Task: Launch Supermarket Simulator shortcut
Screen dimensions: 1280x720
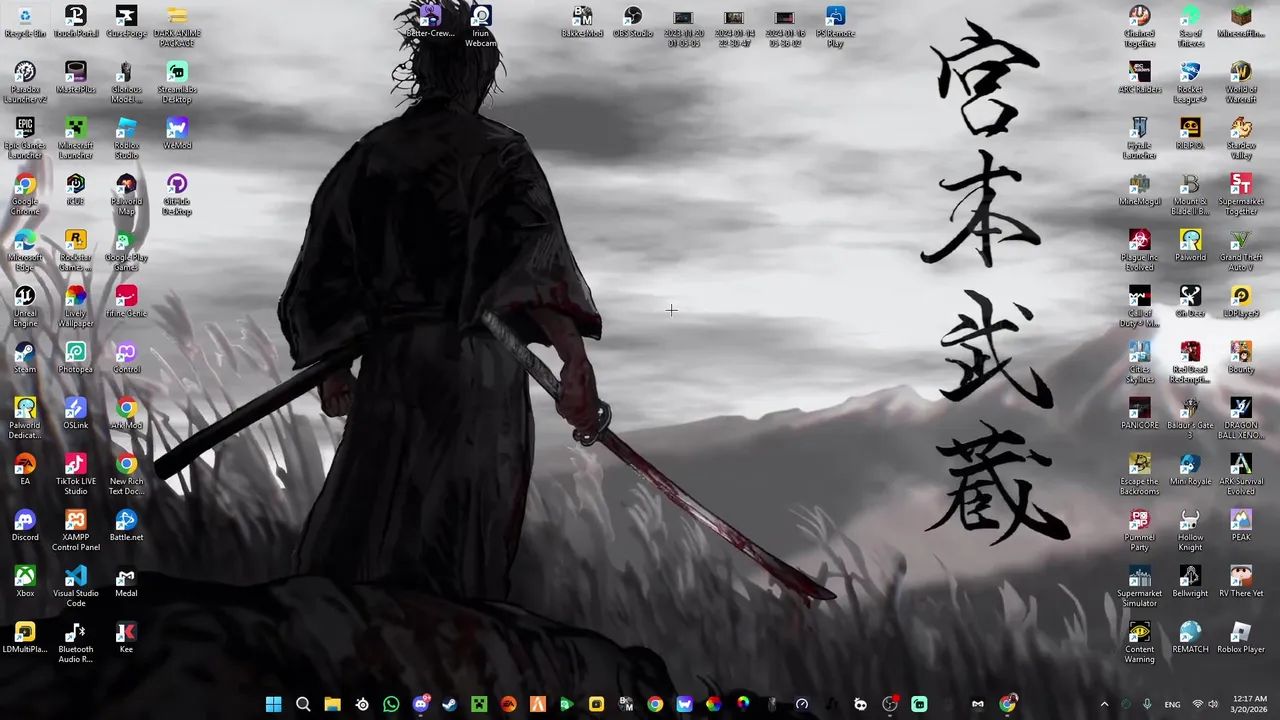Action: [x=1139, y=586]
